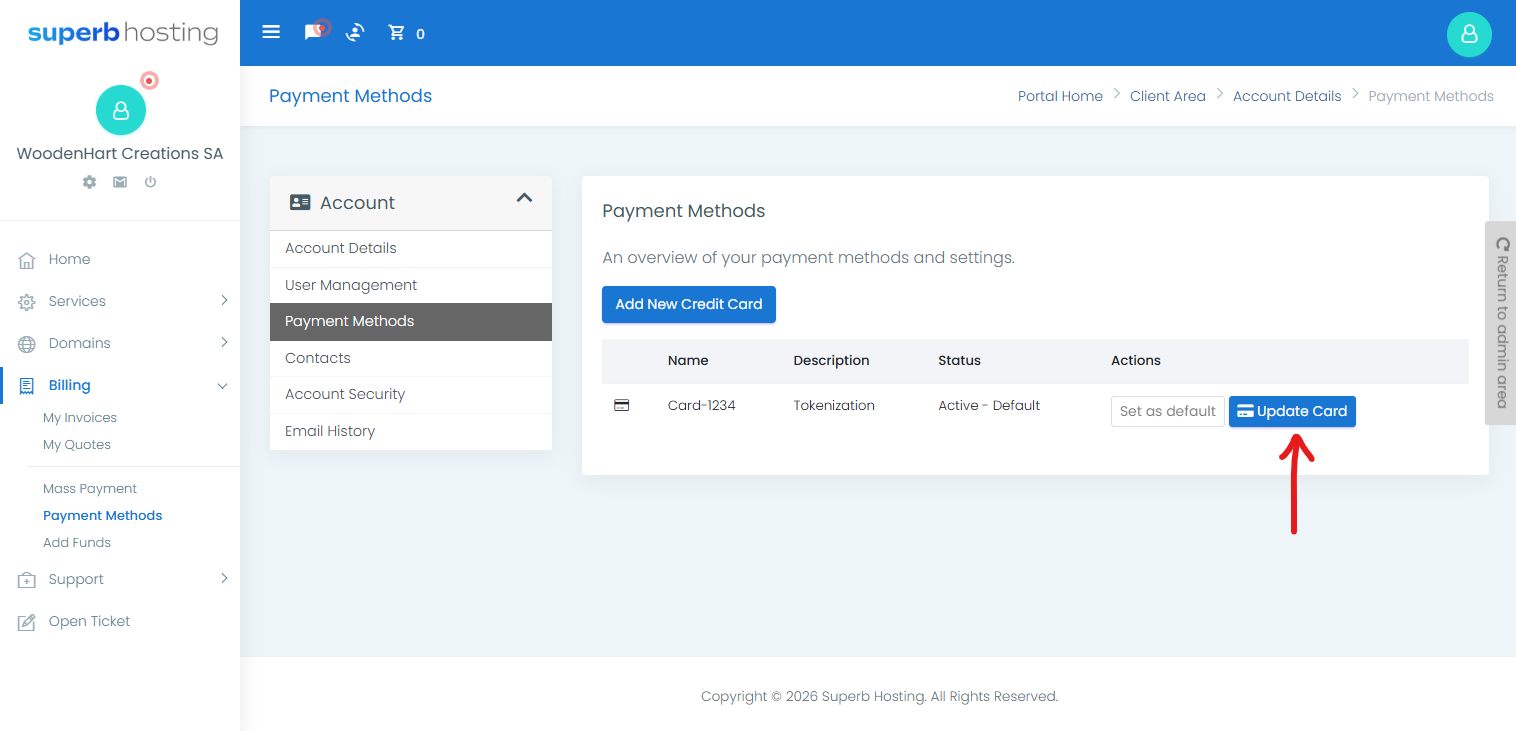
Task: Click the user-switch icon in top bar
Action: [x=355, y=33]
